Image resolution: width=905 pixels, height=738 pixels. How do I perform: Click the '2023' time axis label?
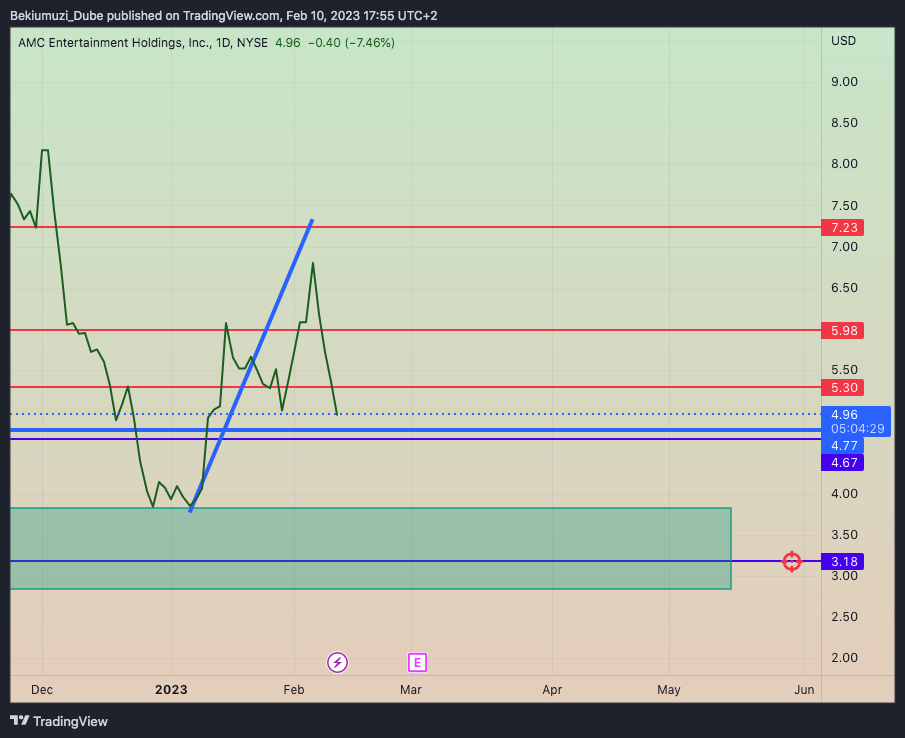(171, 690)
